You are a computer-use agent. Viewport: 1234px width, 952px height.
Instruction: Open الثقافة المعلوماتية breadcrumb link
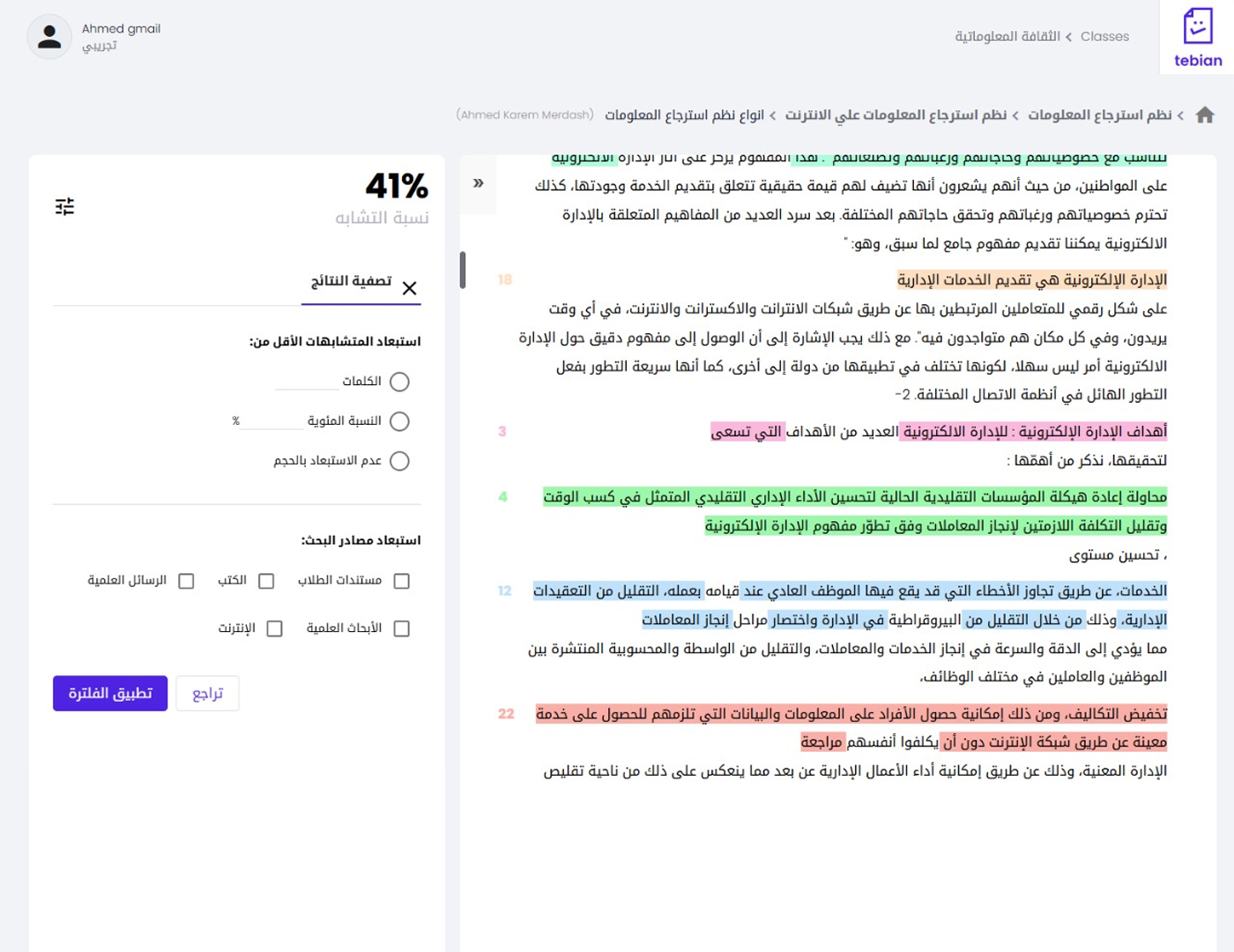point(1007,37)
